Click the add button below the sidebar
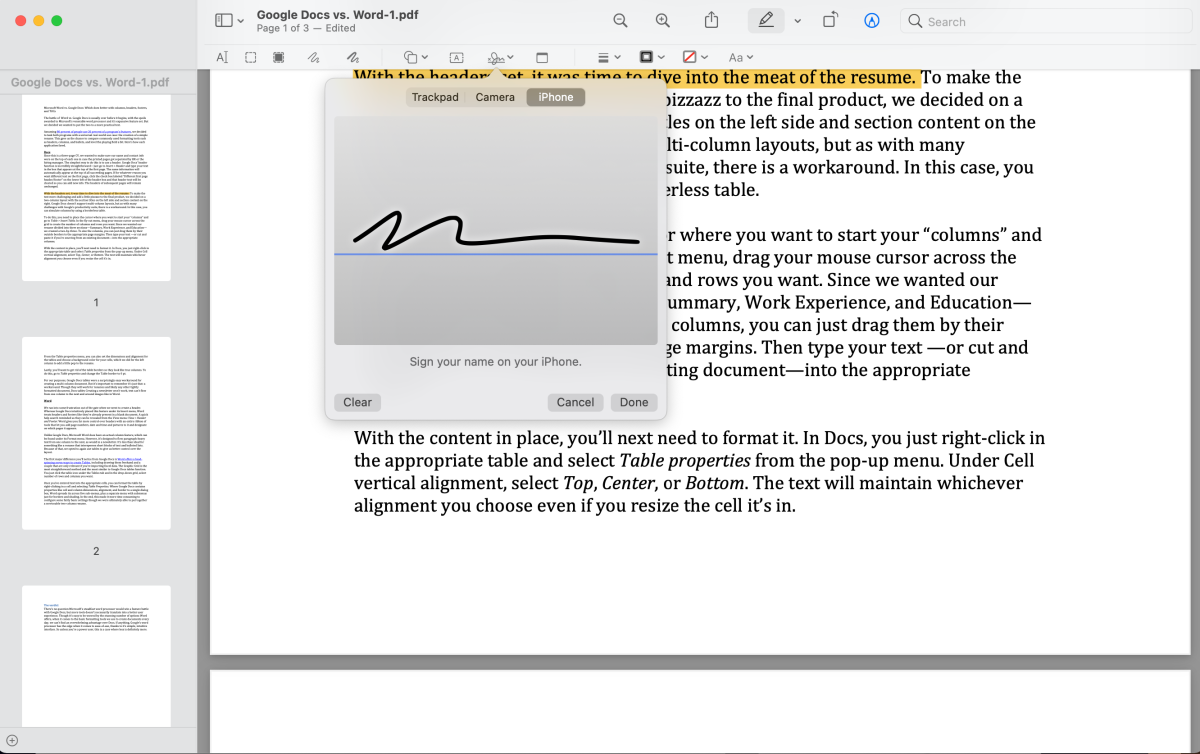This screenshot has height=754, width=1200. 12,740
